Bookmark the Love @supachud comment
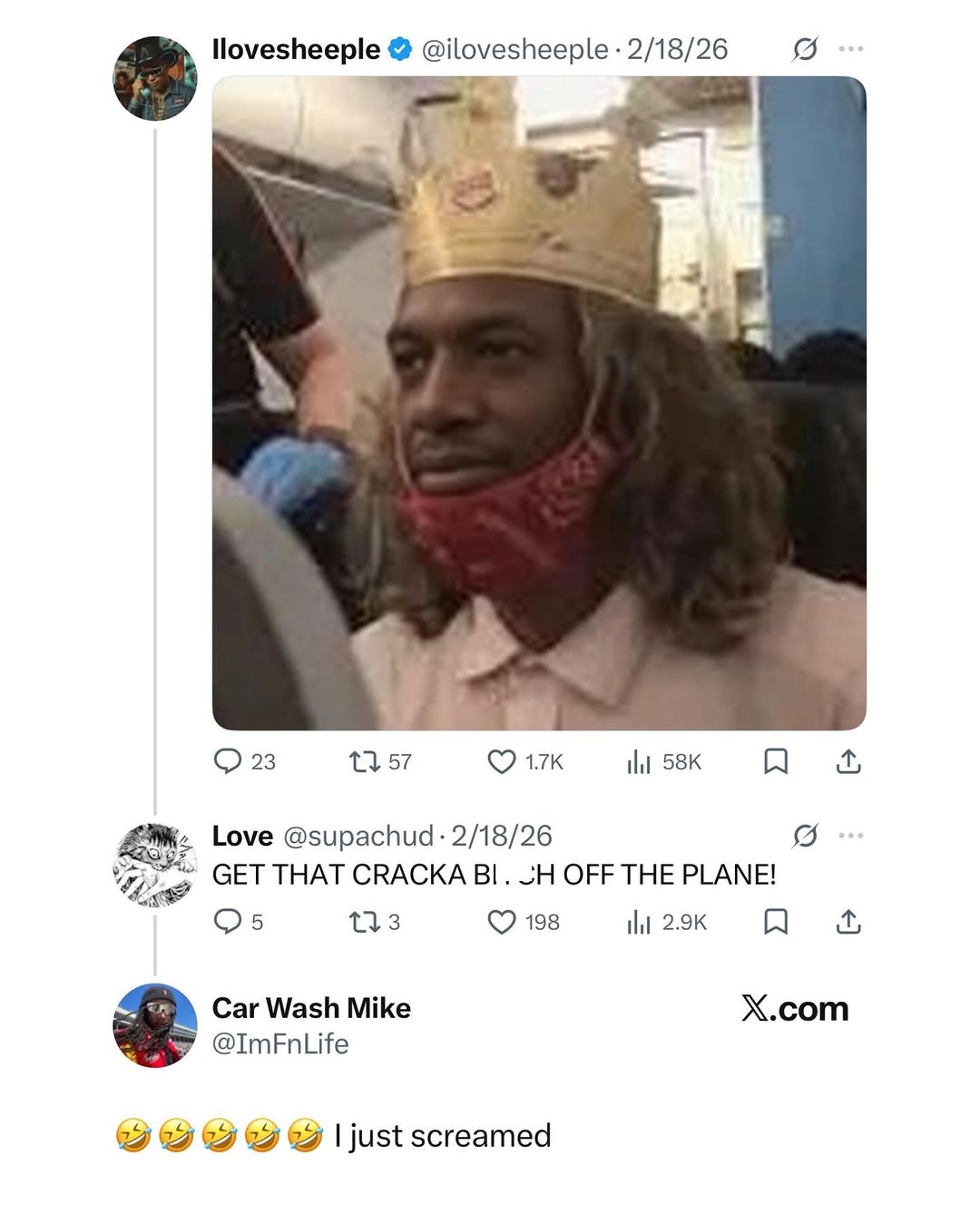 (x=775, y=922)
